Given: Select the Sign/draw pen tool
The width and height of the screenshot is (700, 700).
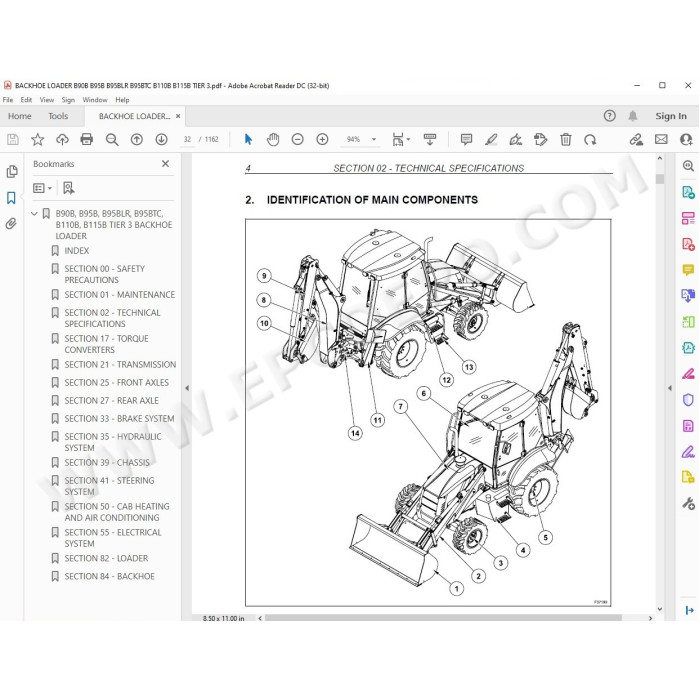Looking at the screenshot, I should coord(516,140).
